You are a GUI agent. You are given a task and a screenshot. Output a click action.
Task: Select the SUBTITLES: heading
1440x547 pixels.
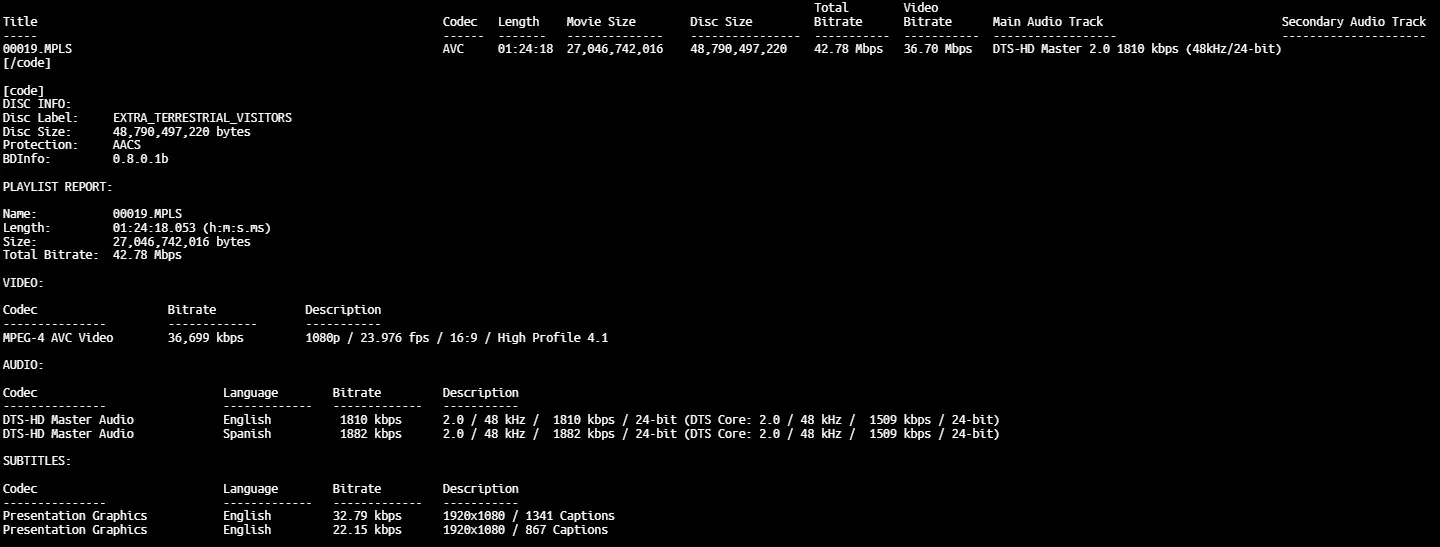37,461
